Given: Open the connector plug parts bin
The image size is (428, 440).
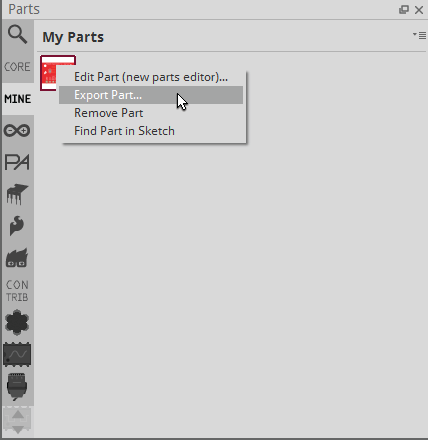Looking at the screenshot, I should [x=17, y=386].
